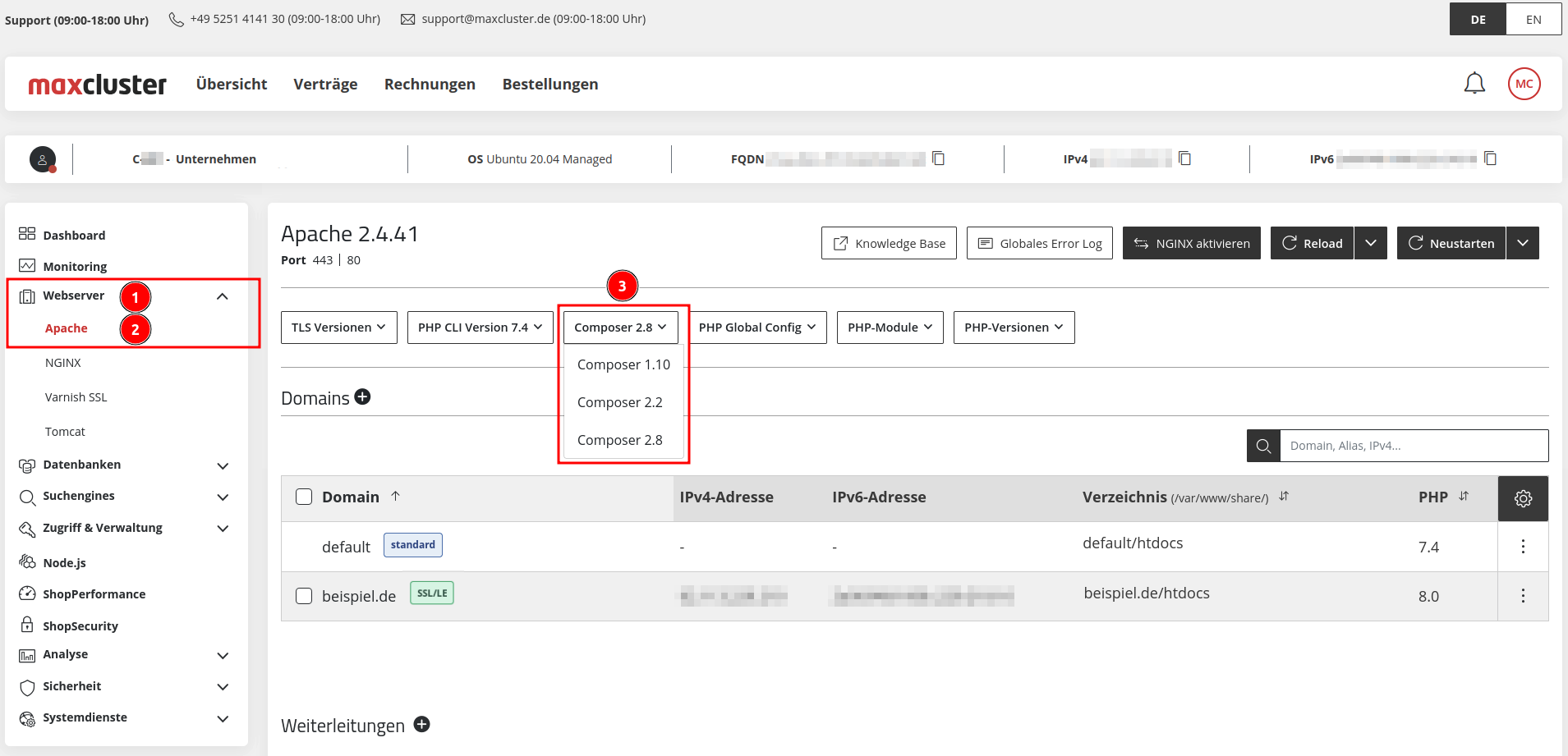The height and width of the screenshot is (756, 1568).
Task: Sort table by PHP version arrows
Action: point(1464,496)
